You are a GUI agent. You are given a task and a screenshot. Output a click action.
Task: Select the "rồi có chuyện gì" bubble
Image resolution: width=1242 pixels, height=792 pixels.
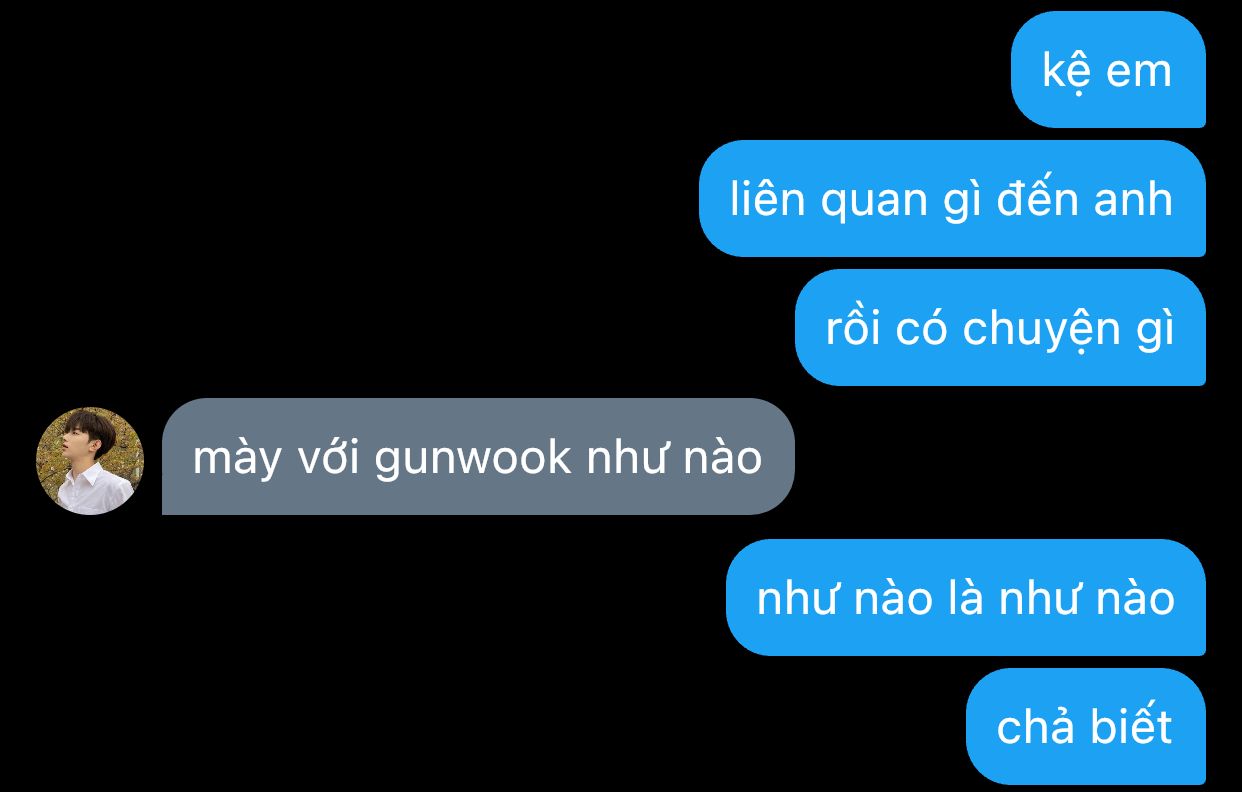pos(1000,328)
